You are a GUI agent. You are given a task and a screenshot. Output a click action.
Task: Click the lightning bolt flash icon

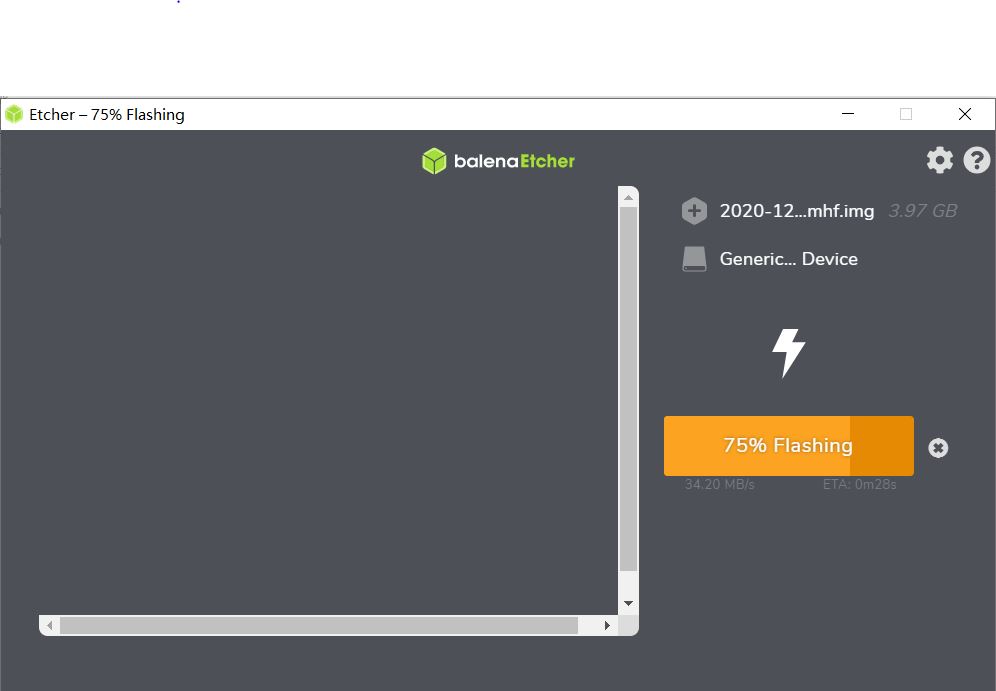coord(788,353)
